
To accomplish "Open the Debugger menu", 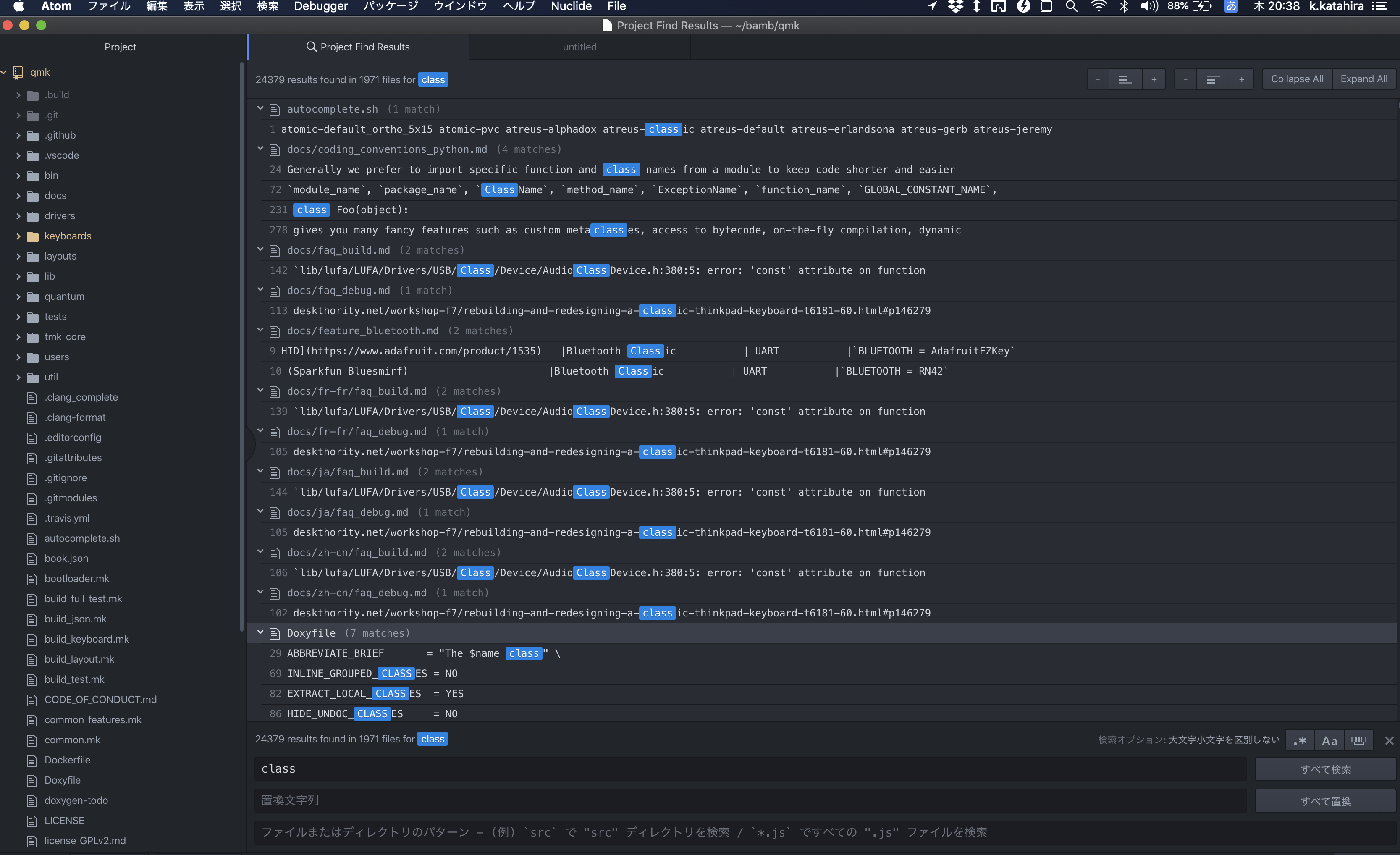I will (x=320, y=7).
